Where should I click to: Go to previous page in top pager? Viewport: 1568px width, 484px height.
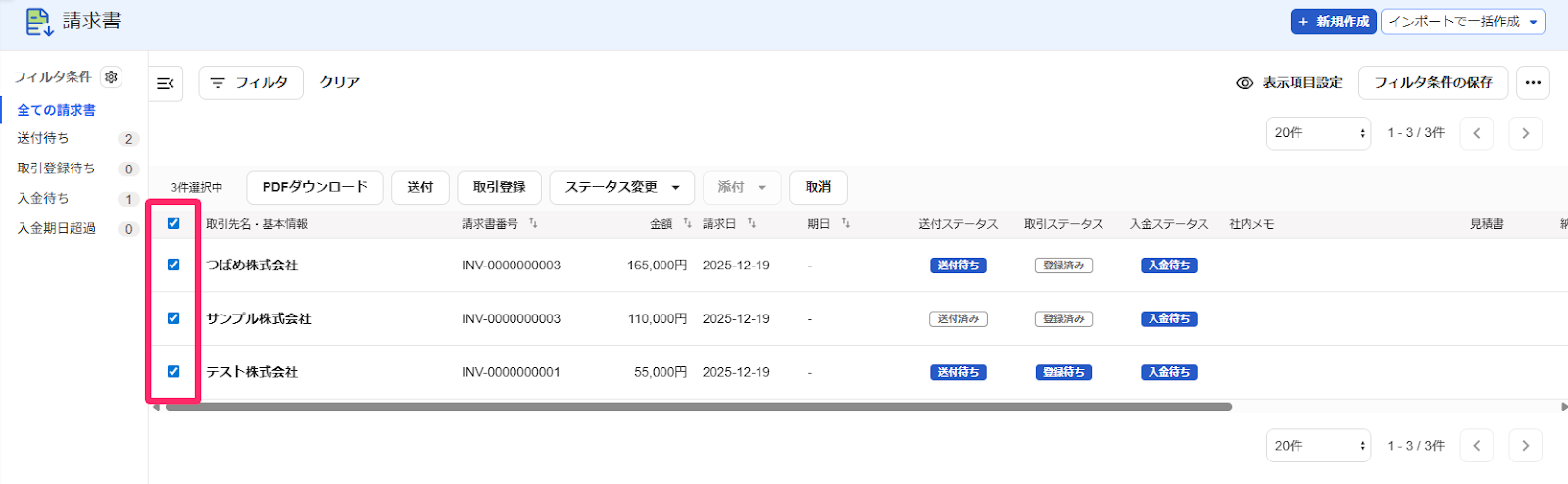(x=1477, y=133)
